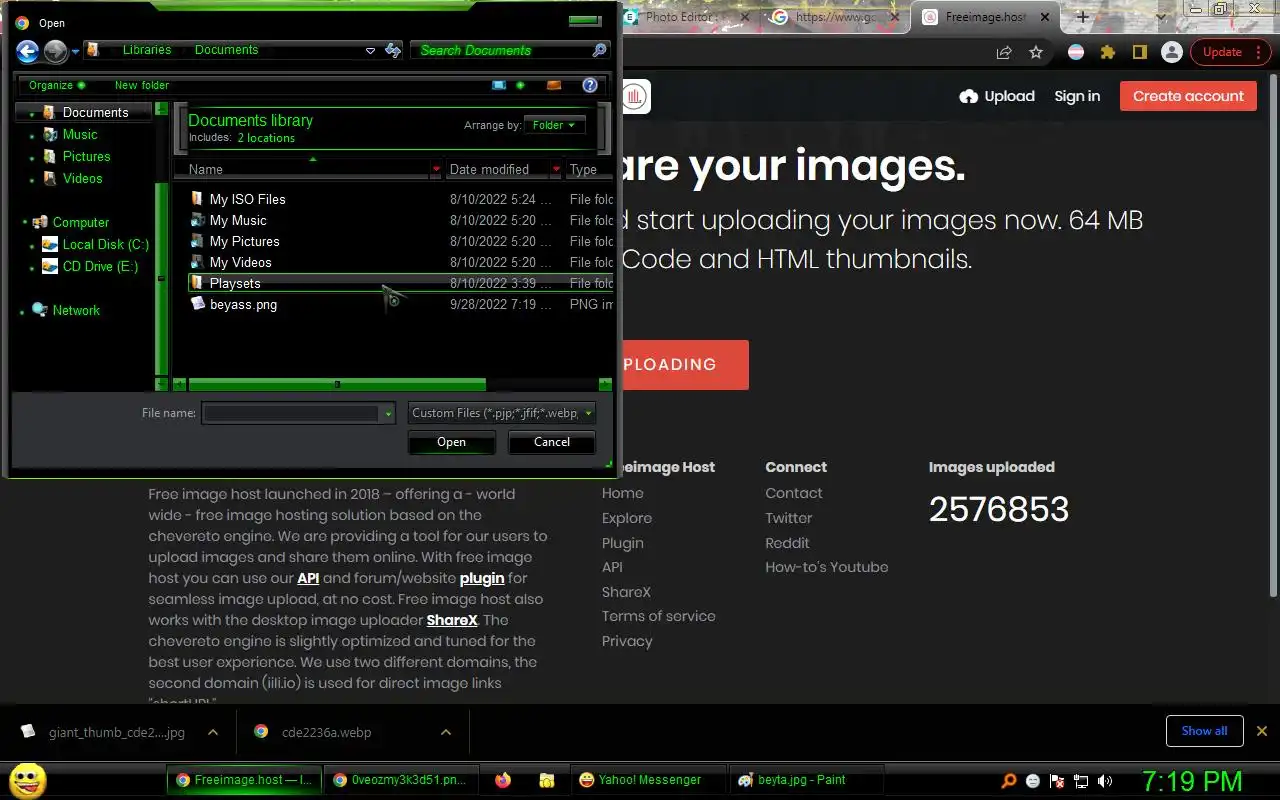Open the recent pages dropdown next to Forward
Viewport: 1280px width, 800px height.
[75, 52]
